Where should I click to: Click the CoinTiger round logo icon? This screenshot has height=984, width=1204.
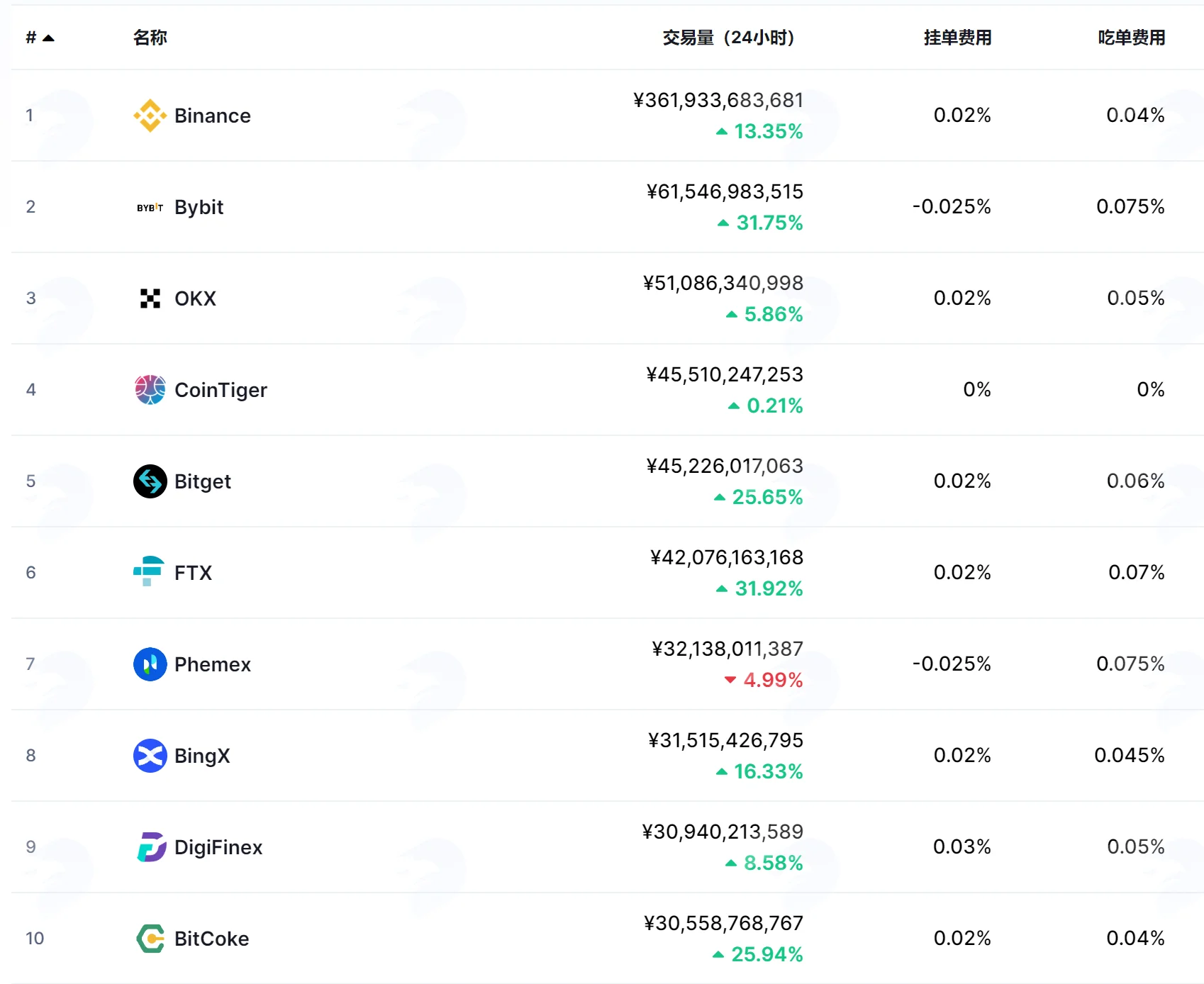click(x=150, y=390)
